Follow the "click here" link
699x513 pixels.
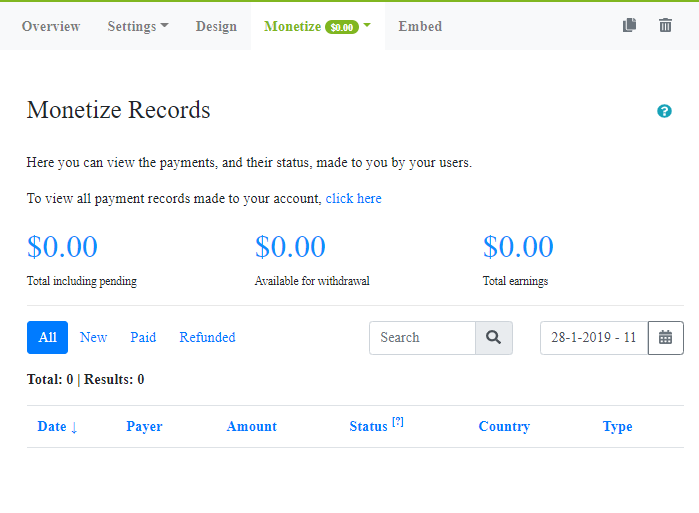(353, 199)
